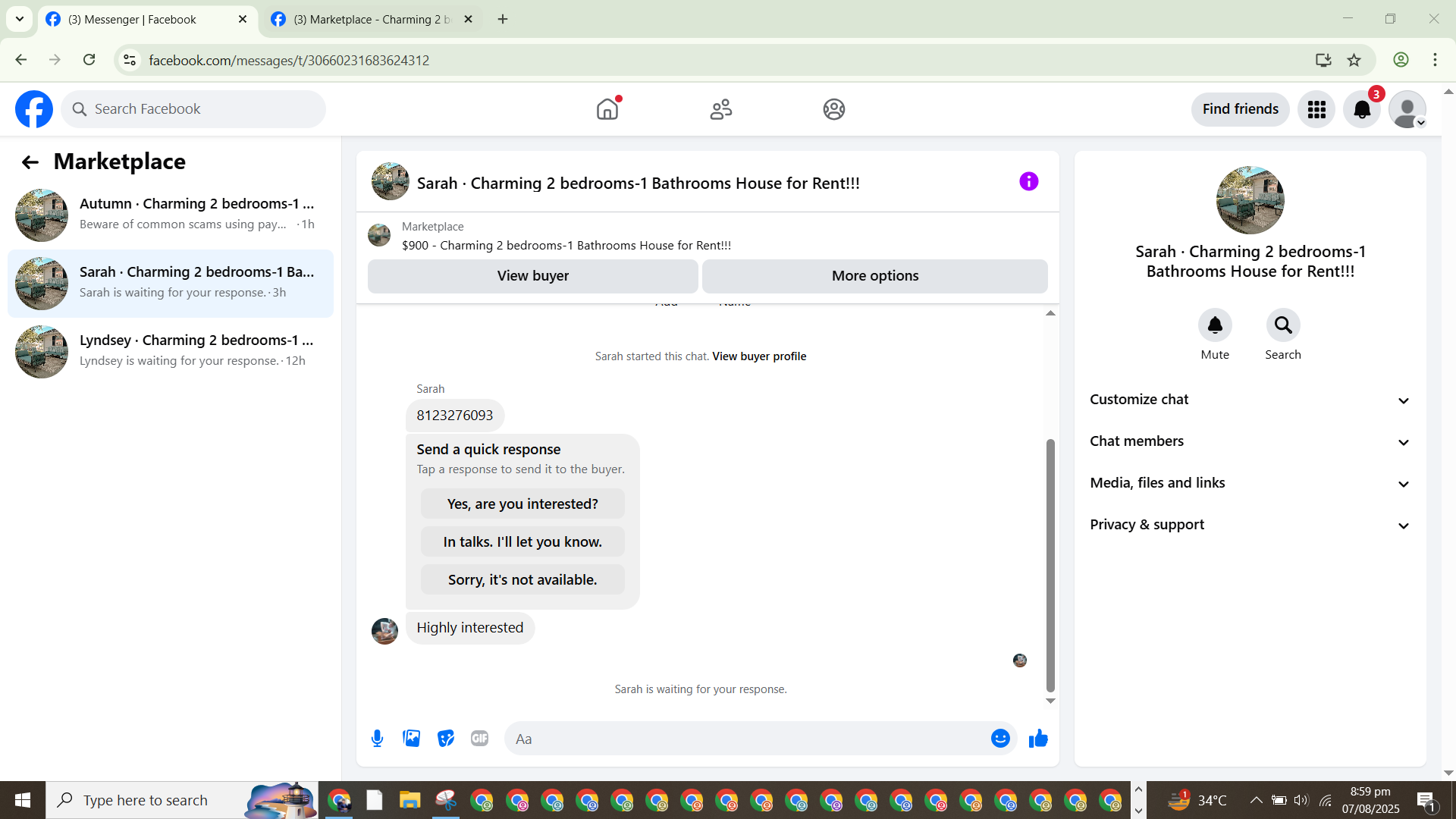This screenshot has height=819, width=1456.
Task: Open the site information icon in address bar
Action: point(130,60)
